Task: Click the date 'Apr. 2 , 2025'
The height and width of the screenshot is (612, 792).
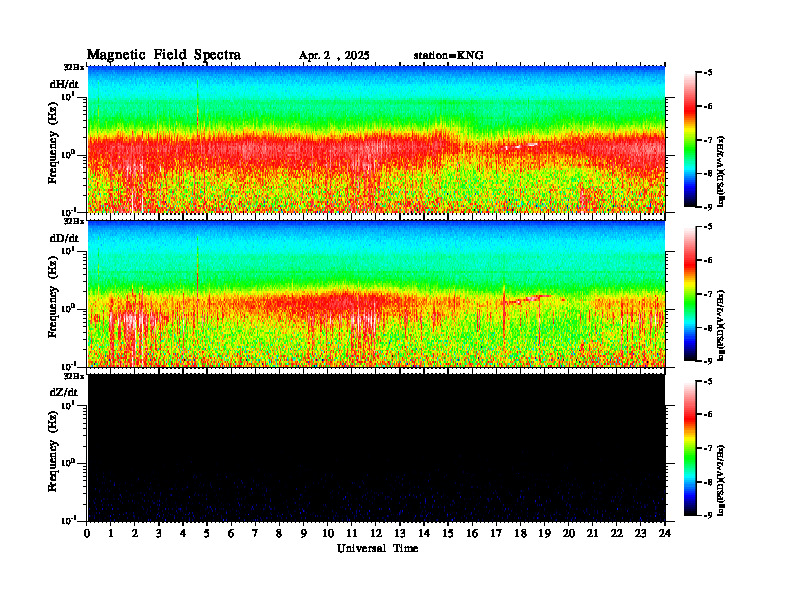Action: coord(334,56)
